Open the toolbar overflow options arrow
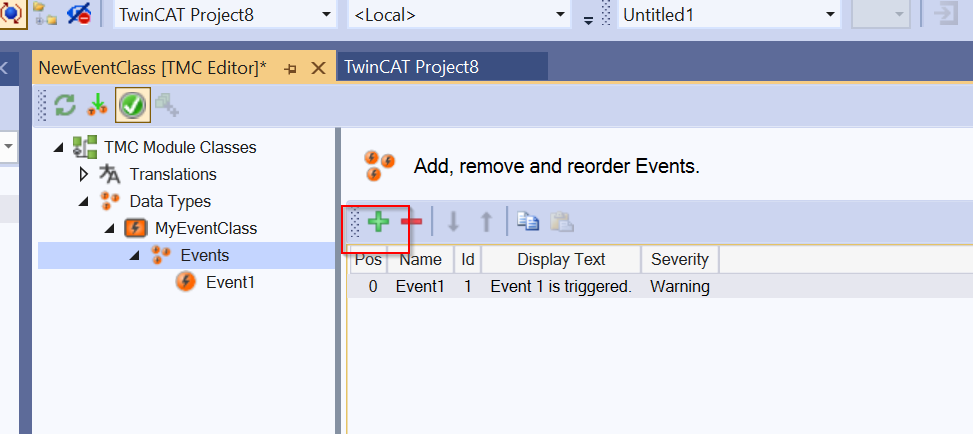 coord(588,20)
